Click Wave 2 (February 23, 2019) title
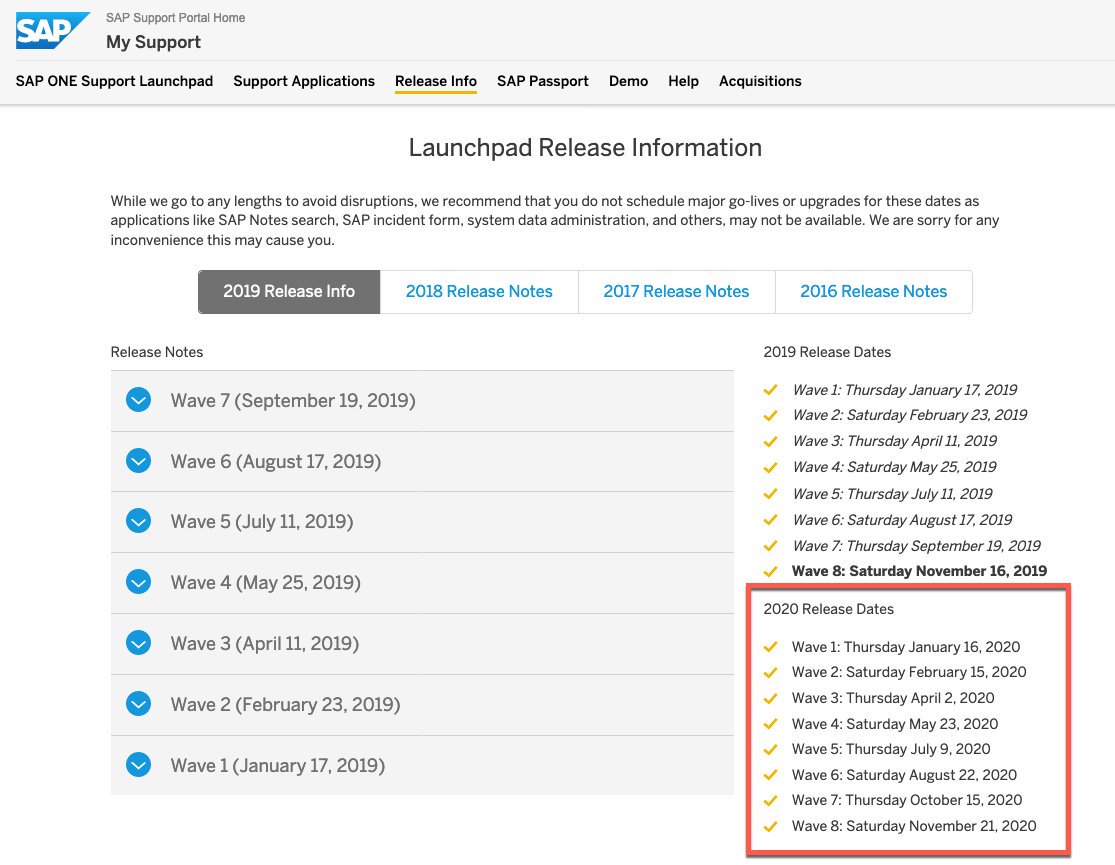The image size is (1115, 865). 285,704
